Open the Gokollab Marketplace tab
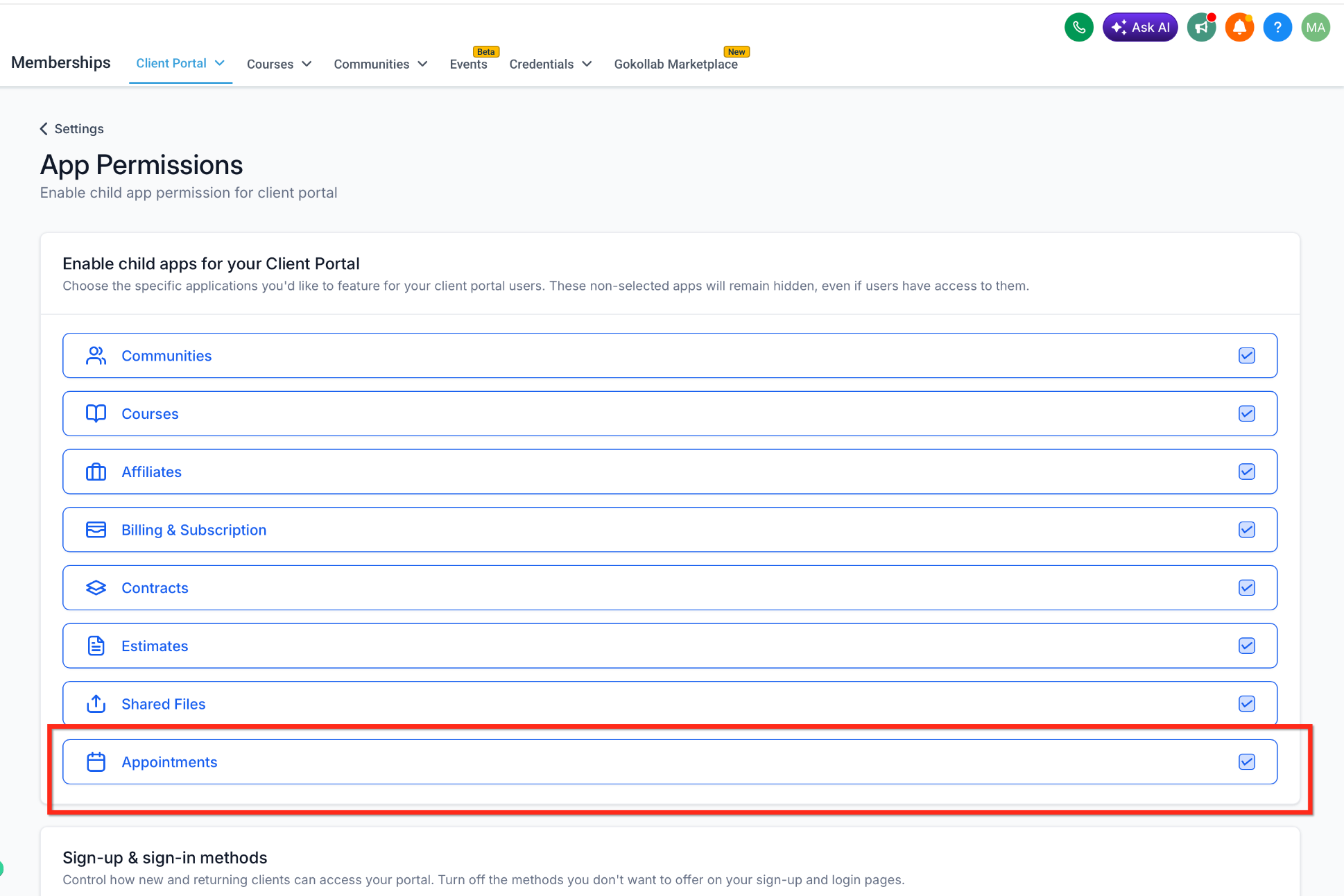 tap(675, 64)
